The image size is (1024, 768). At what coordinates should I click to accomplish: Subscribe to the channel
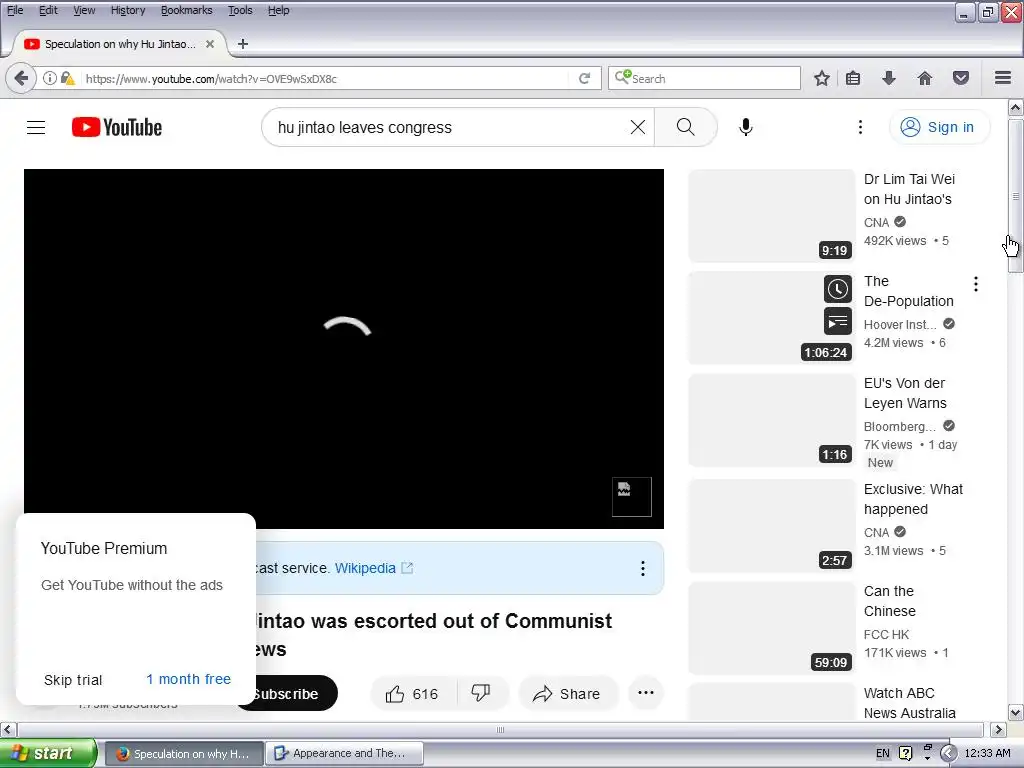click(x=295, y=694)
